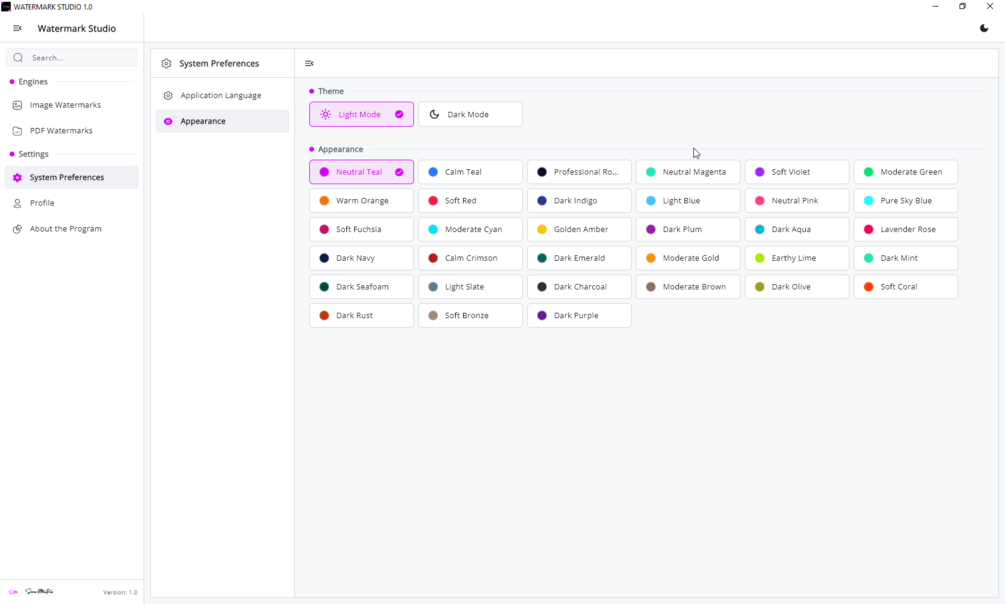The width and height of the screenshot is (1005, 604).
Task: Select the Light Mode theme option
Action: point(361,114)
